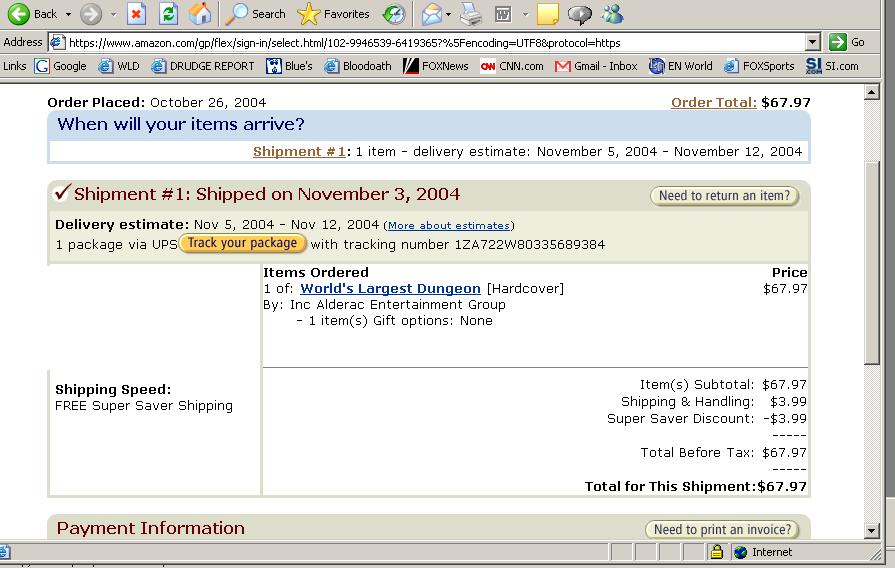Open the Discuss speech bubble icon
The width and height of the screenshot is (895, 568).
[579, 14]
